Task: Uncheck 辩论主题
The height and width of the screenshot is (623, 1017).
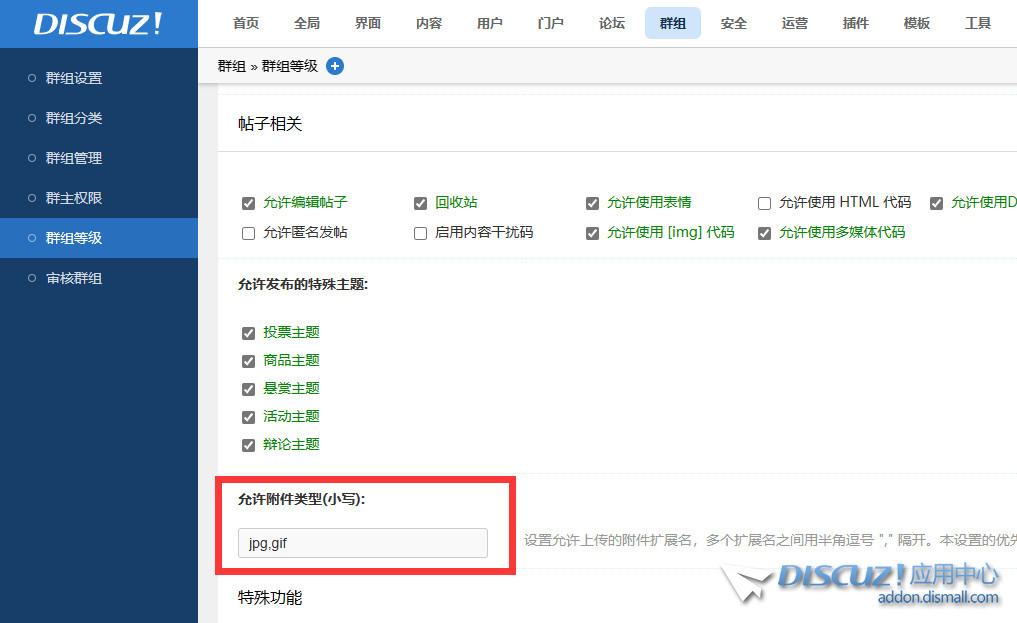Action: click(x=247, y=444)
